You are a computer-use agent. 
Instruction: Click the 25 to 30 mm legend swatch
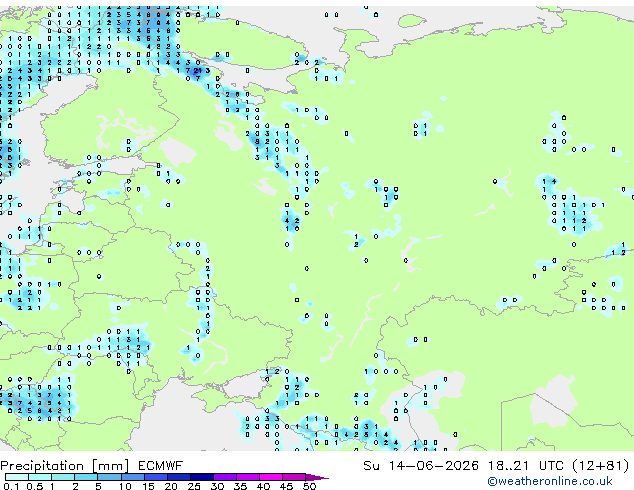201,477
